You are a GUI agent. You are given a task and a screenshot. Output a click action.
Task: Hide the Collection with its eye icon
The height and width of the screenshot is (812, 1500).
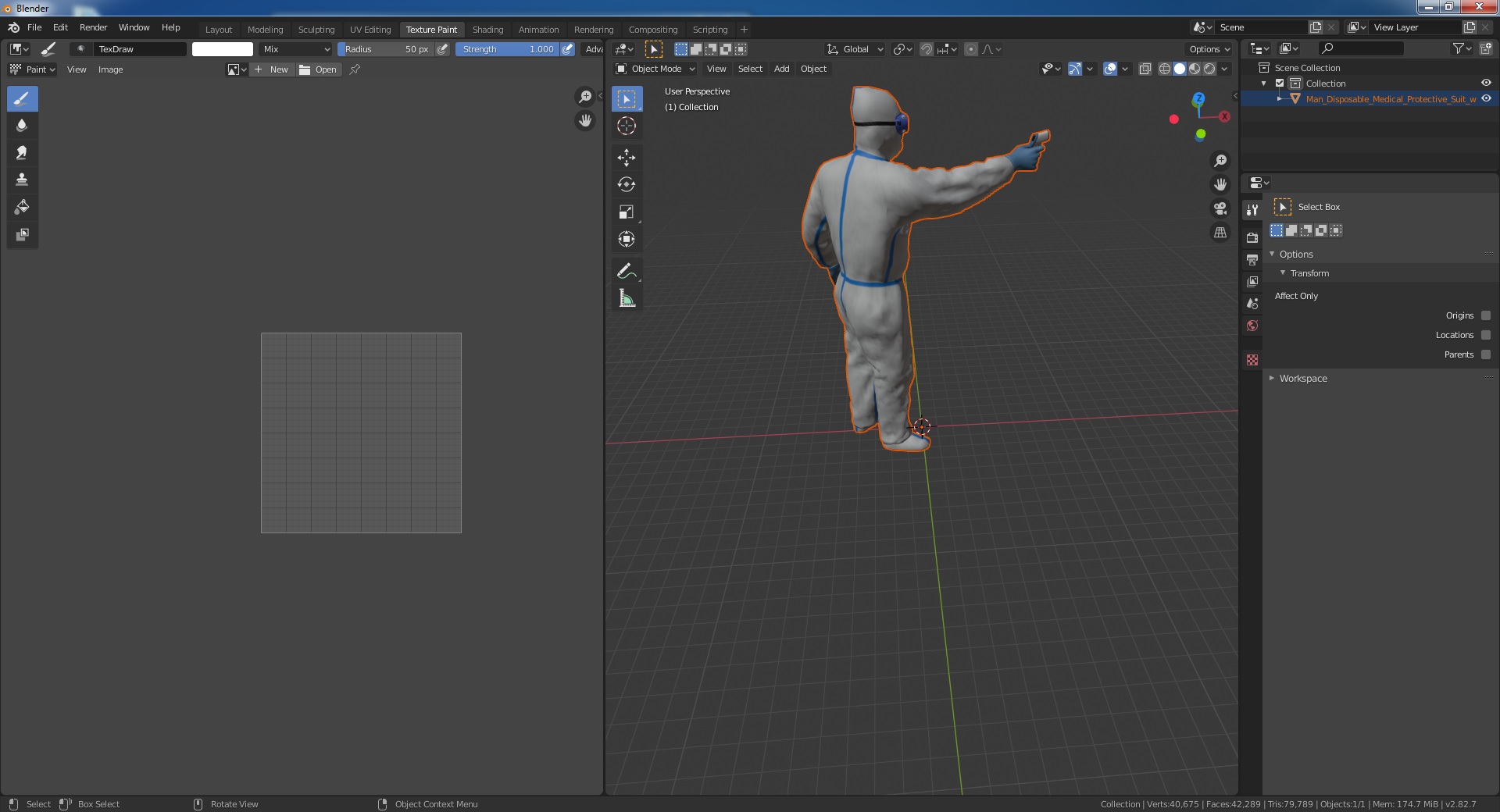(x=1486, y=84)
